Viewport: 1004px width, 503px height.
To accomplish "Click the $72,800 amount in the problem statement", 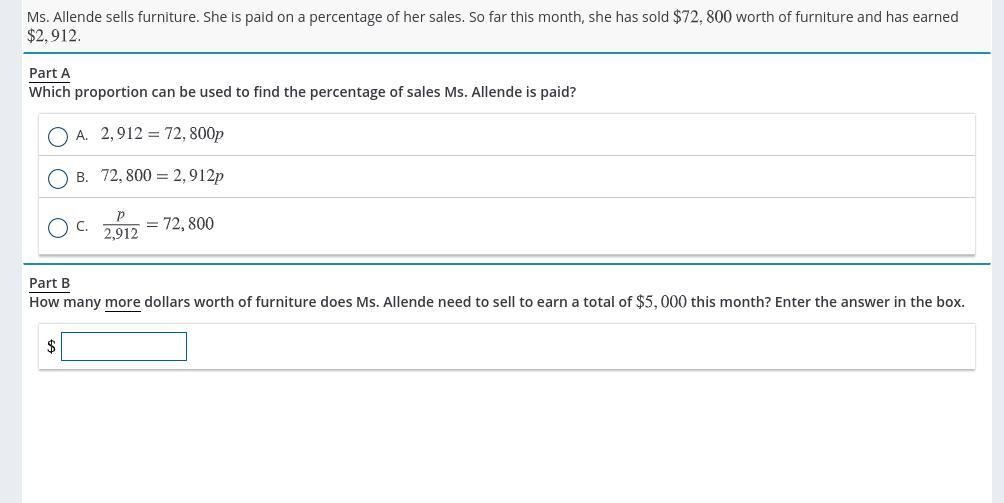I will tap(702, 17).
